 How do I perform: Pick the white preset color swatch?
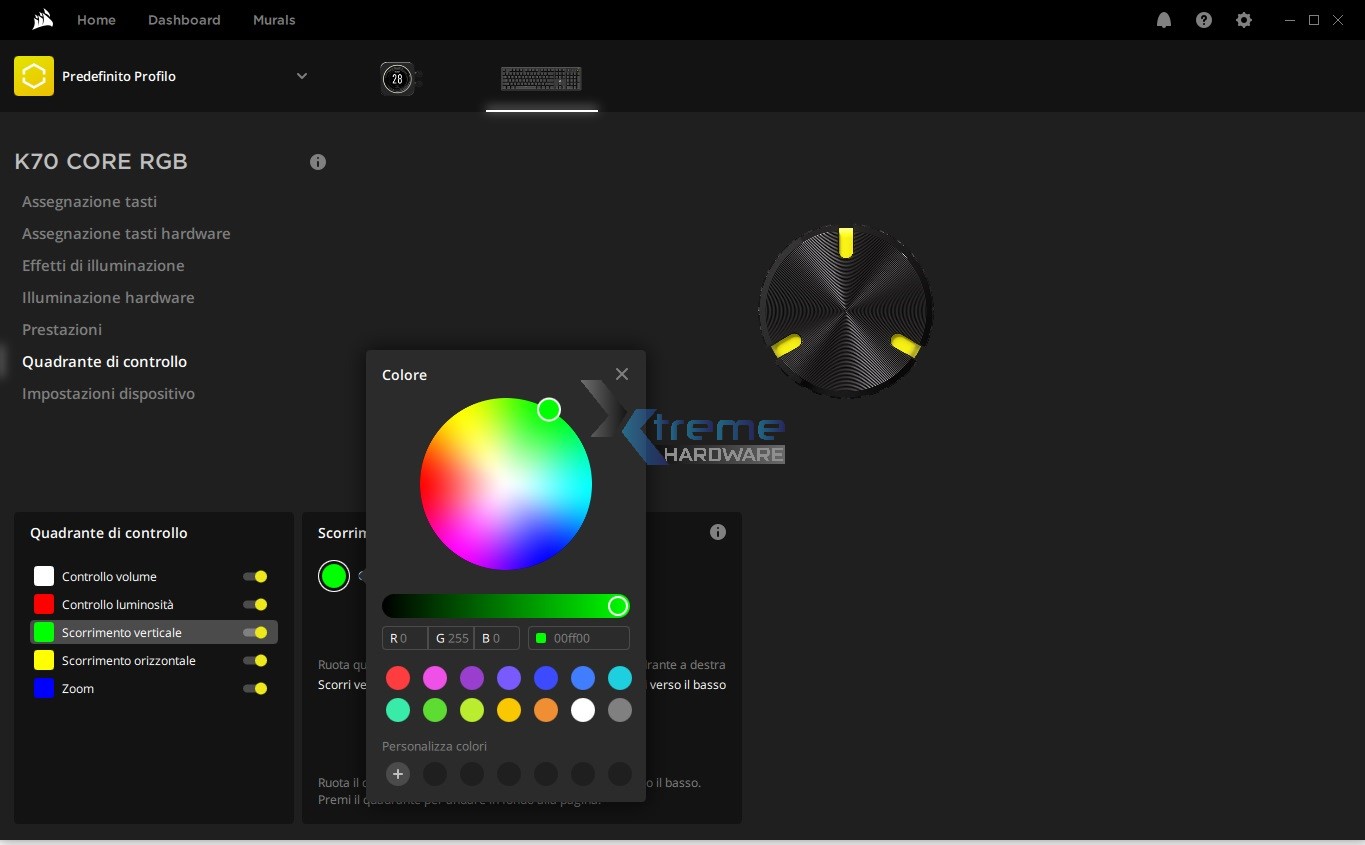(583, 710)
